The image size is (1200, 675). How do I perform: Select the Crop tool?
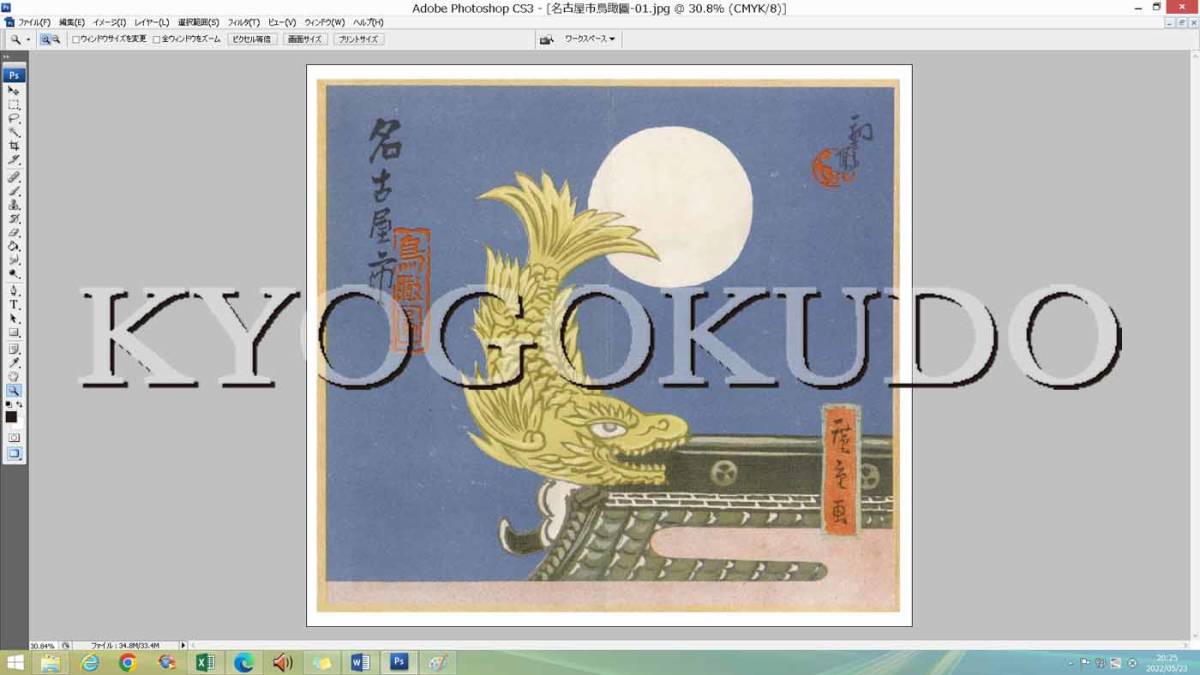point(14,146)
